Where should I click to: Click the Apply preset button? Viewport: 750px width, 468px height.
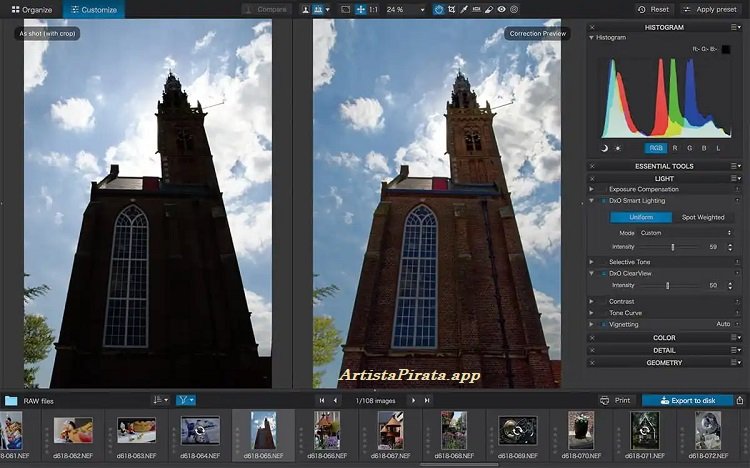(710, 9)
